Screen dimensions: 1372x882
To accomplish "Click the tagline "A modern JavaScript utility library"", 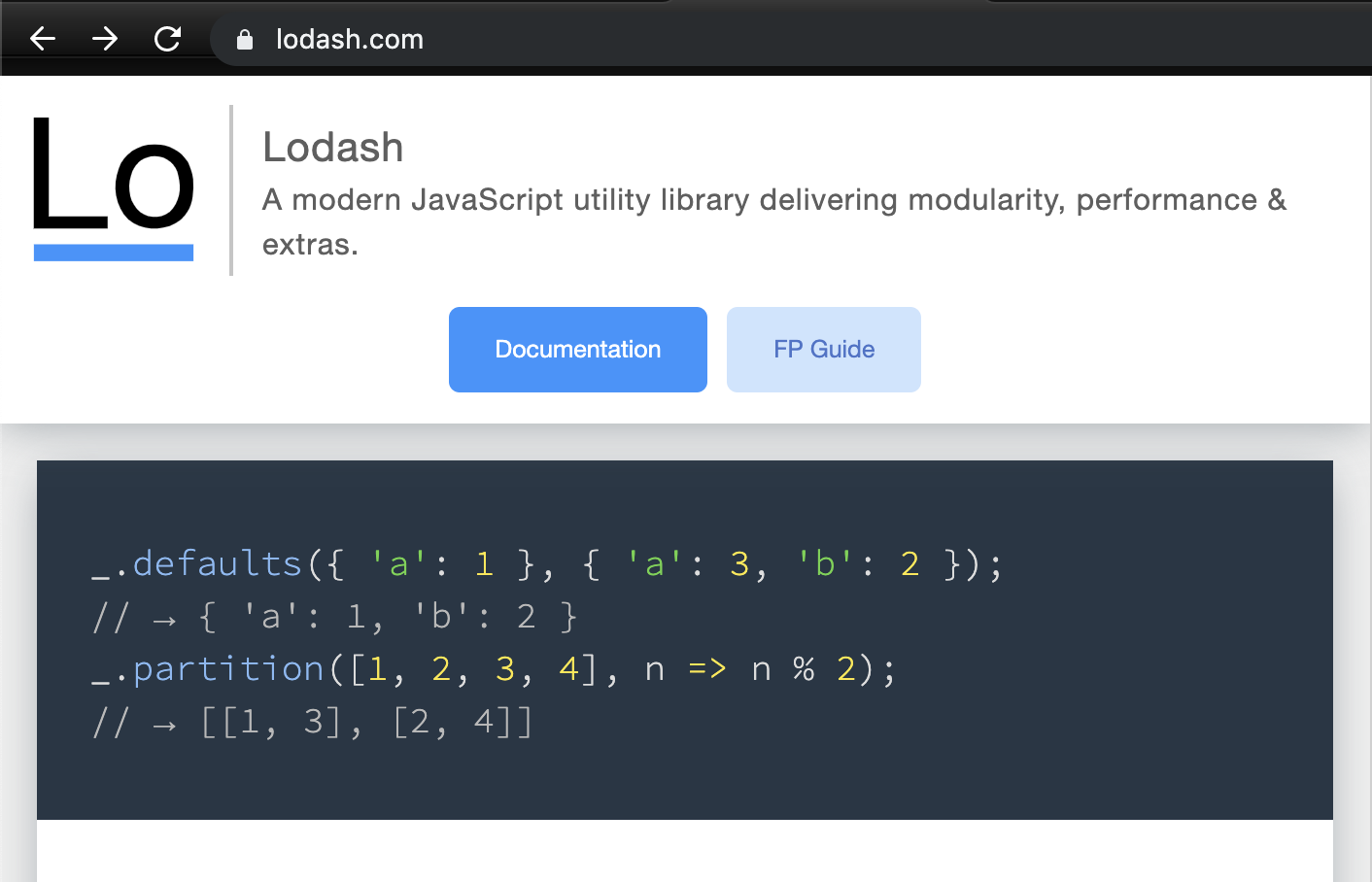I will click(505, 200).
